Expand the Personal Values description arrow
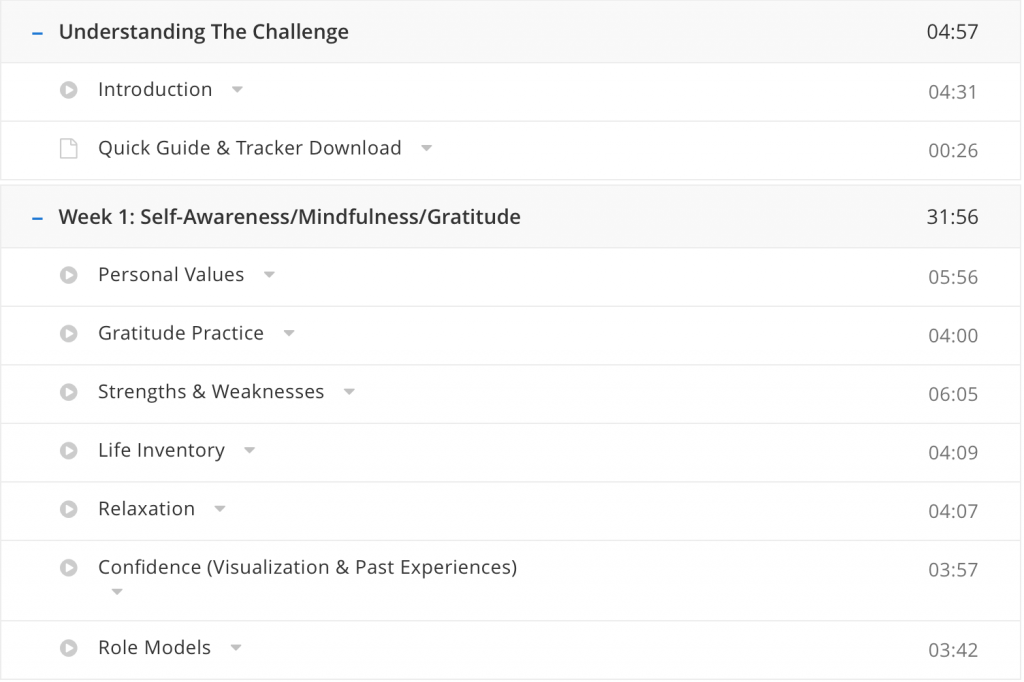Screen dimensions: 1024x682 tap(269, 275)
